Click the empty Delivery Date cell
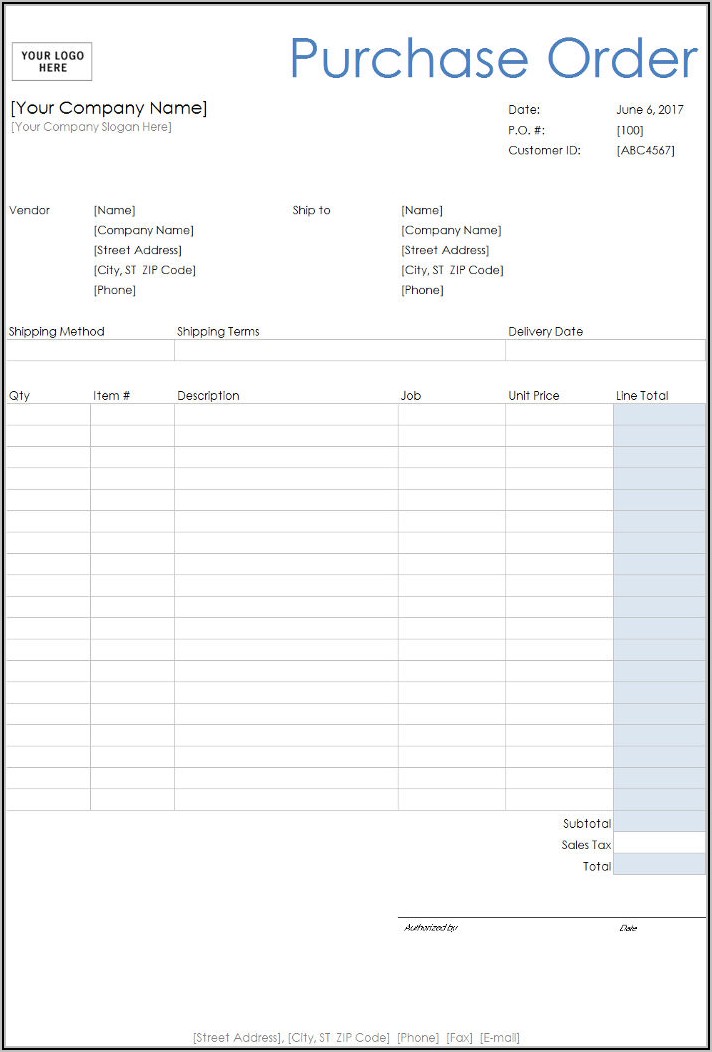The width and height of the screenshot is (712, 1052). pos(605,350)
